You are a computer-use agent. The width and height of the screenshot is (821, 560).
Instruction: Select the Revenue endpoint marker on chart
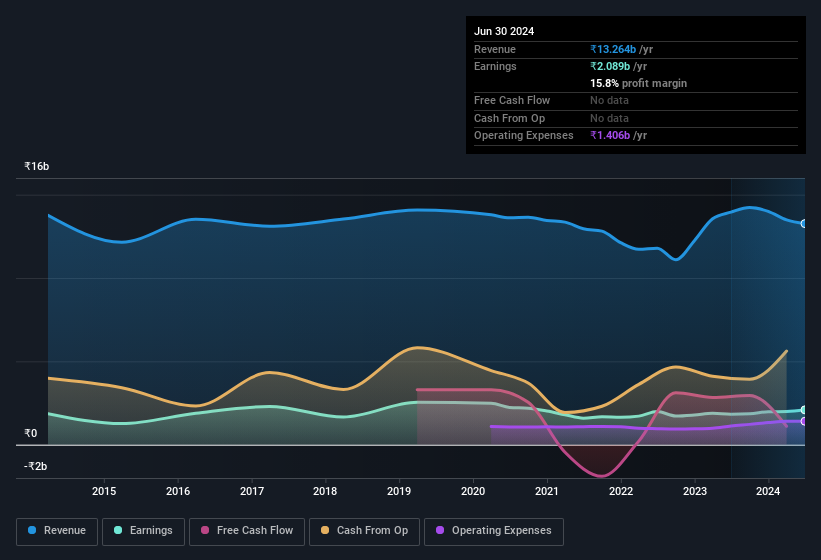[x=804, y=223]
